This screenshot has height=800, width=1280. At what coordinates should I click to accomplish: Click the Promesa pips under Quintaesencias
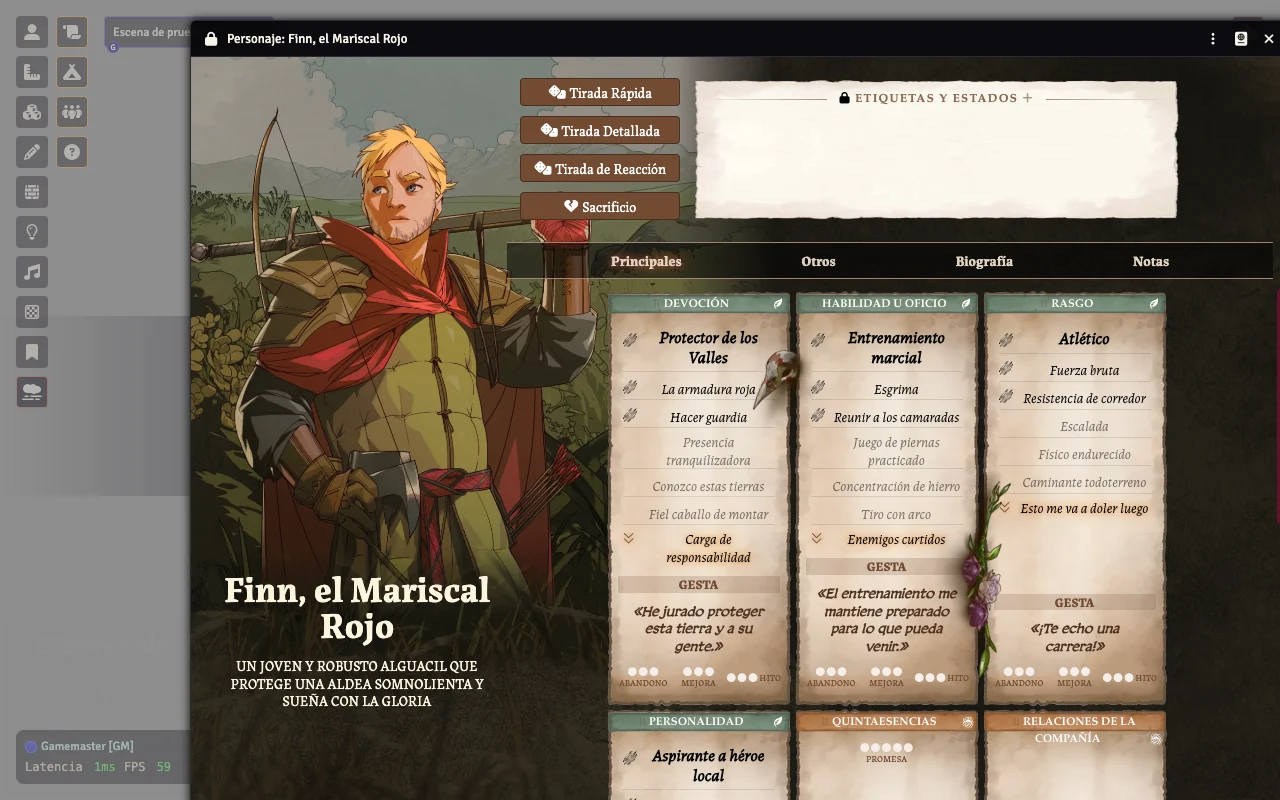(887, 747)
